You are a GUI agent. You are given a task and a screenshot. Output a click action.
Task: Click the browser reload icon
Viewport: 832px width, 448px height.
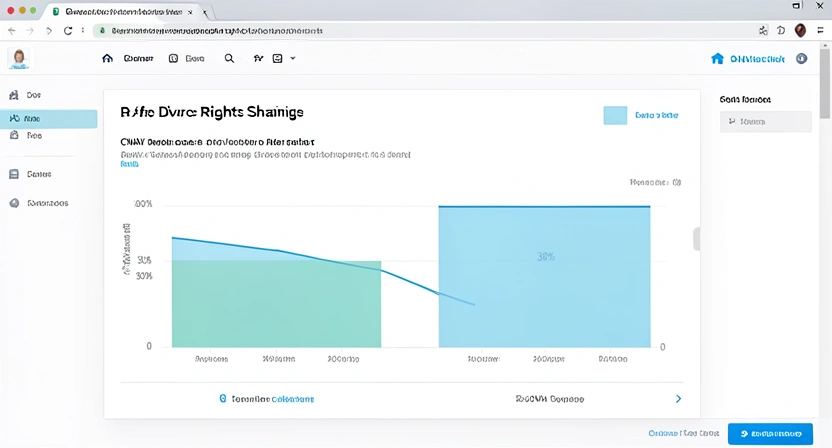(68, 31)
